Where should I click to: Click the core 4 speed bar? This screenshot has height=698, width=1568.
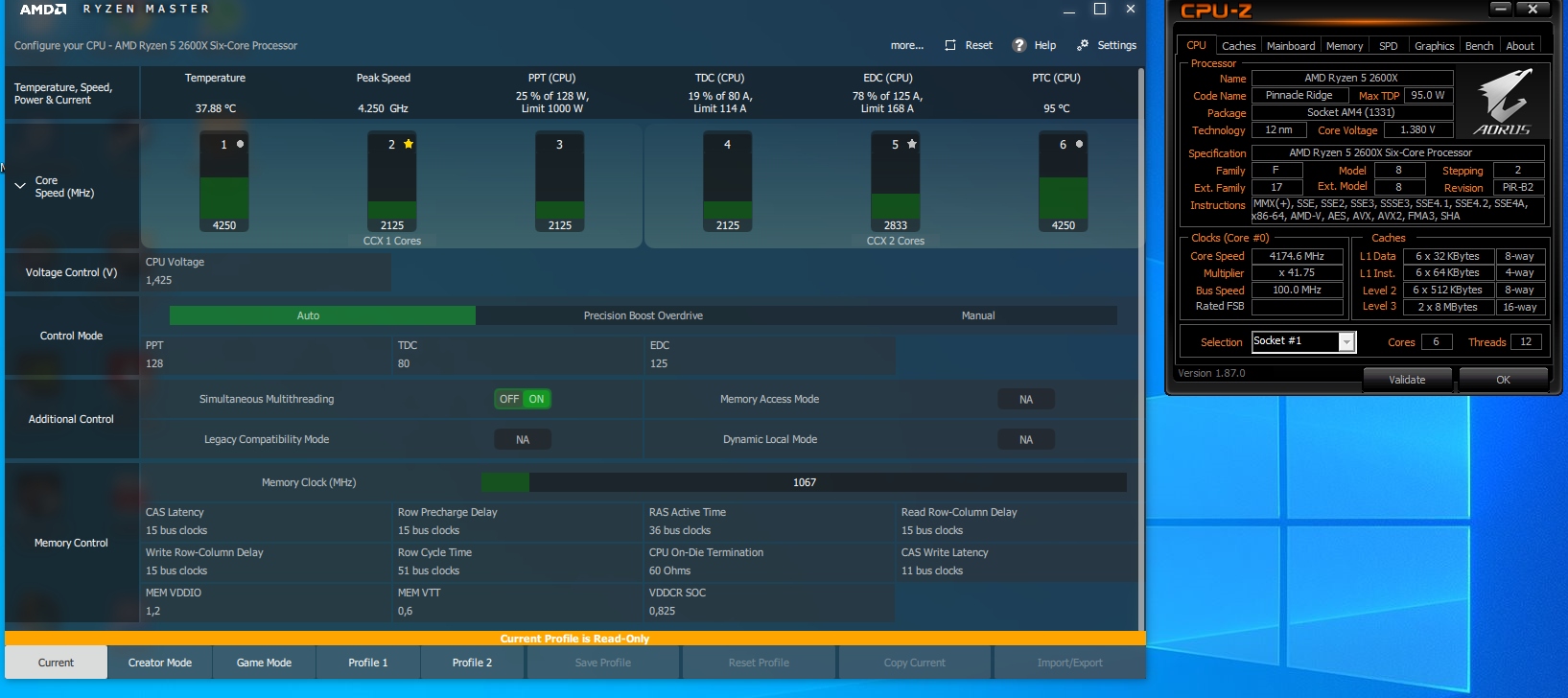(728, 182)
